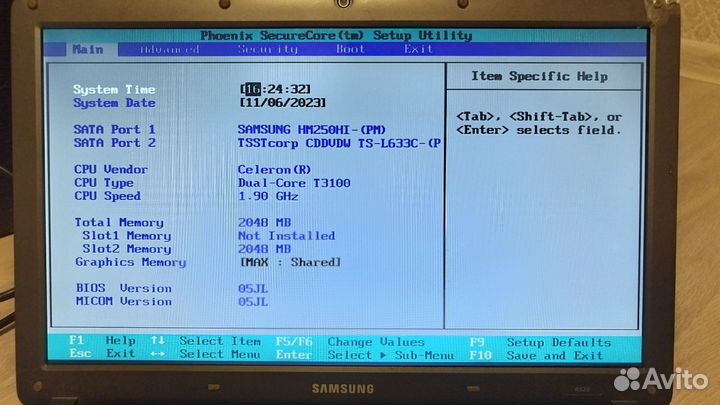Select the System Date value 11/06/2023
This screenshot has height=405, width=720.
[282, 103]
